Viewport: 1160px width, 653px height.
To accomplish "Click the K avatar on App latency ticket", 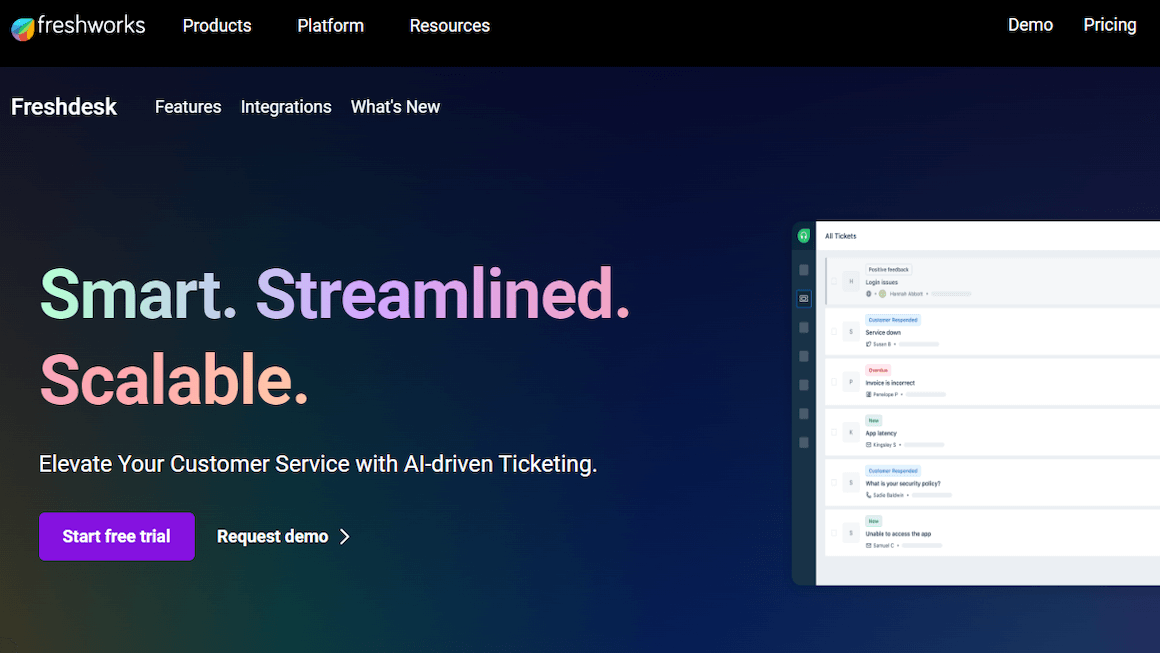I will (x=851, y=433).
